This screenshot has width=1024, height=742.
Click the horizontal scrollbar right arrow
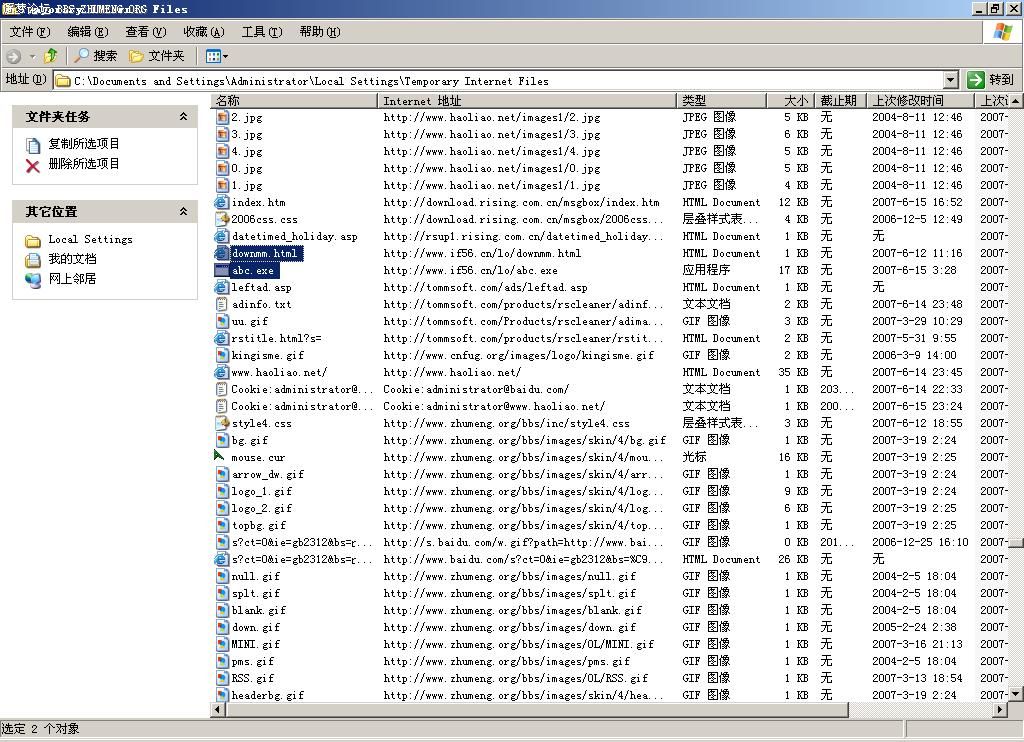click(1001, 709)
